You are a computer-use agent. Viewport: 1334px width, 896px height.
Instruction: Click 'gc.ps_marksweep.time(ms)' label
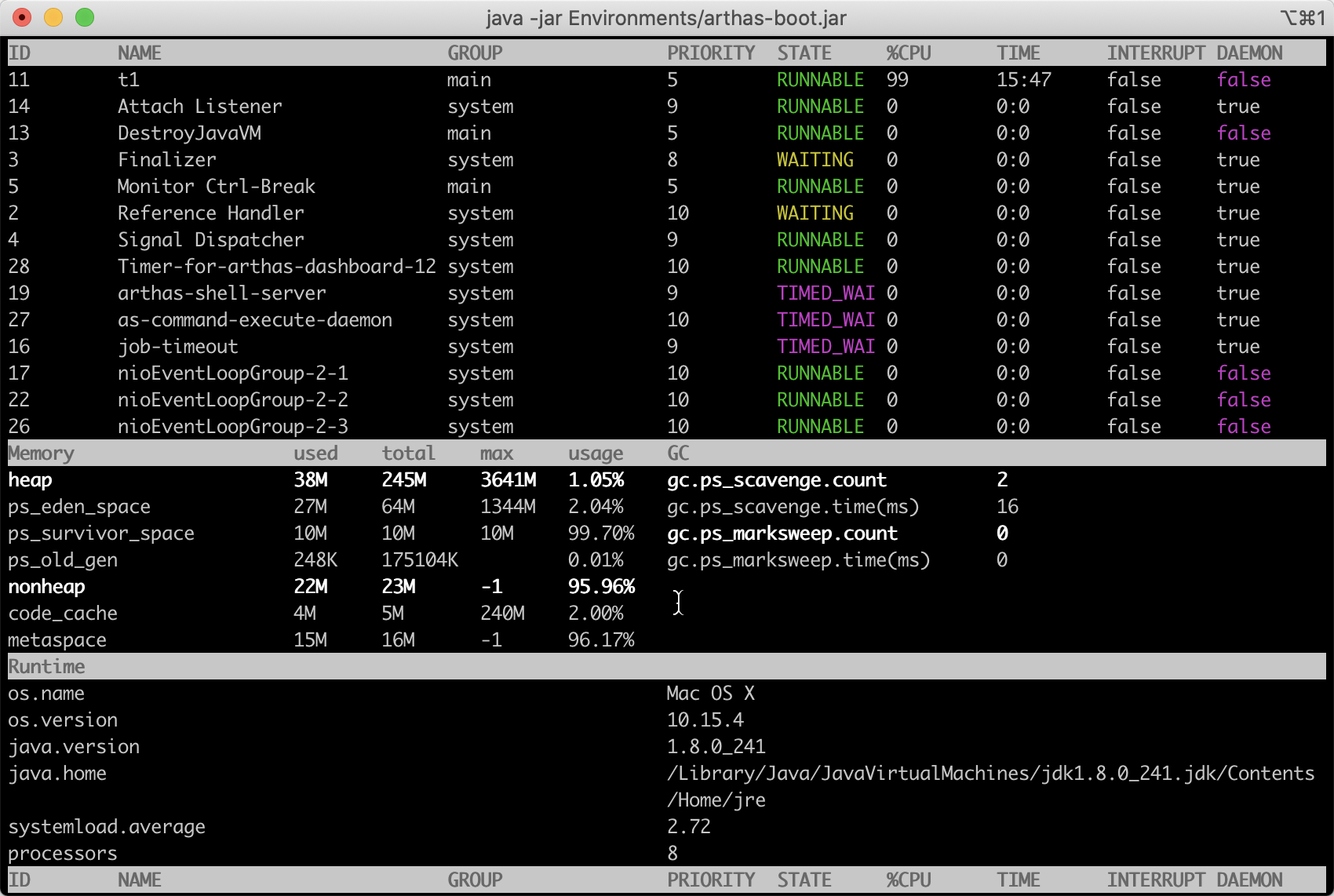point(799,560)
